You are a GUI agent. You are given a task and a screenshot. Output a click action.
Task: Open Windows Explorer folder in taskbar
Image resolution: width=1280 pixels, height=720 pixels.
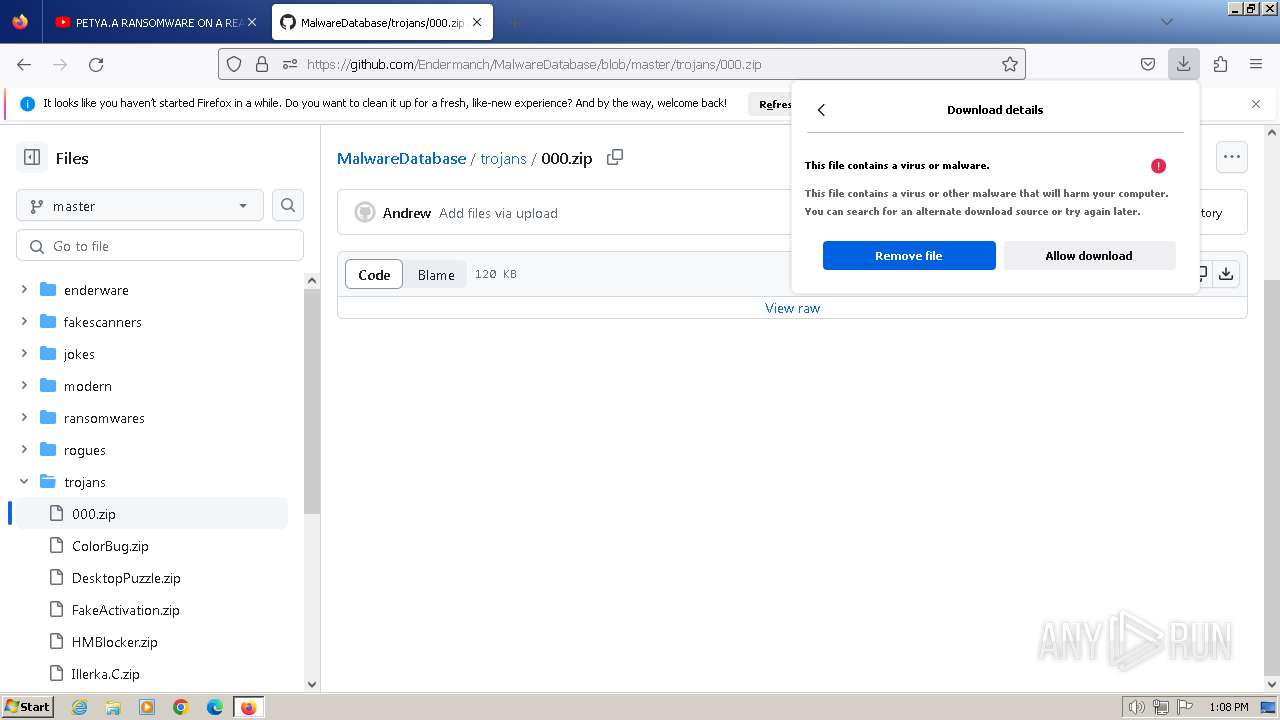(x=113, y=707)
